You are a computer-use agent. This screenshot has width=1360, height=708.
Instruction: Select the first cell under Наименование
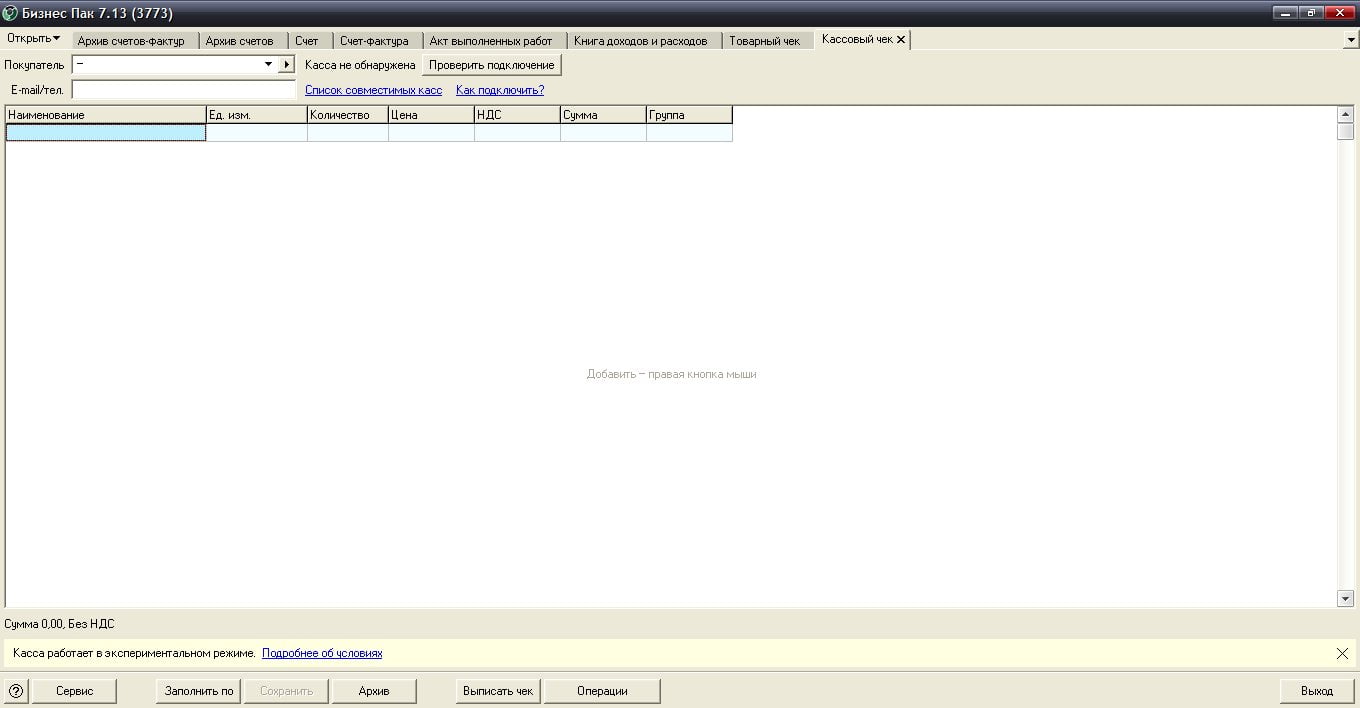click(x=106, y=133)
